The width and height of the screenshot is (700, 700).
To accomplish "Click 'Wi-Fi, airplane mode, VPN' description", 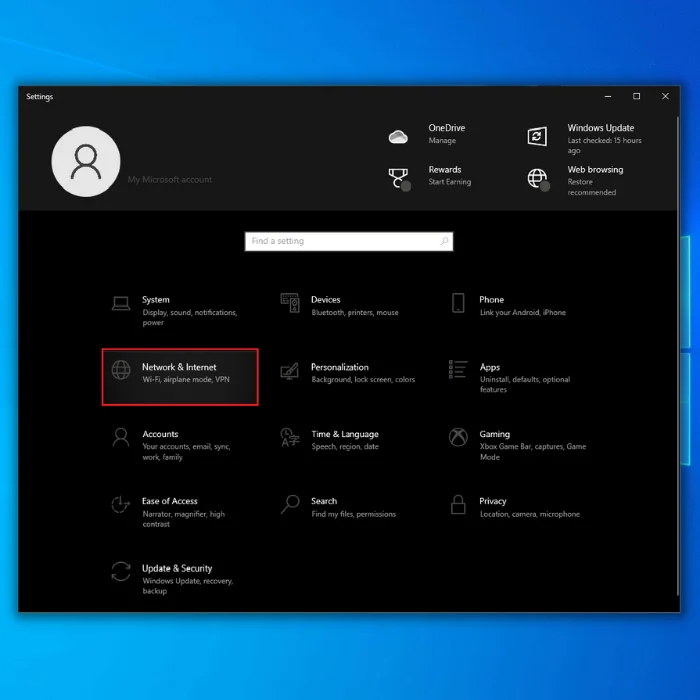I will [x=186, y=379].
